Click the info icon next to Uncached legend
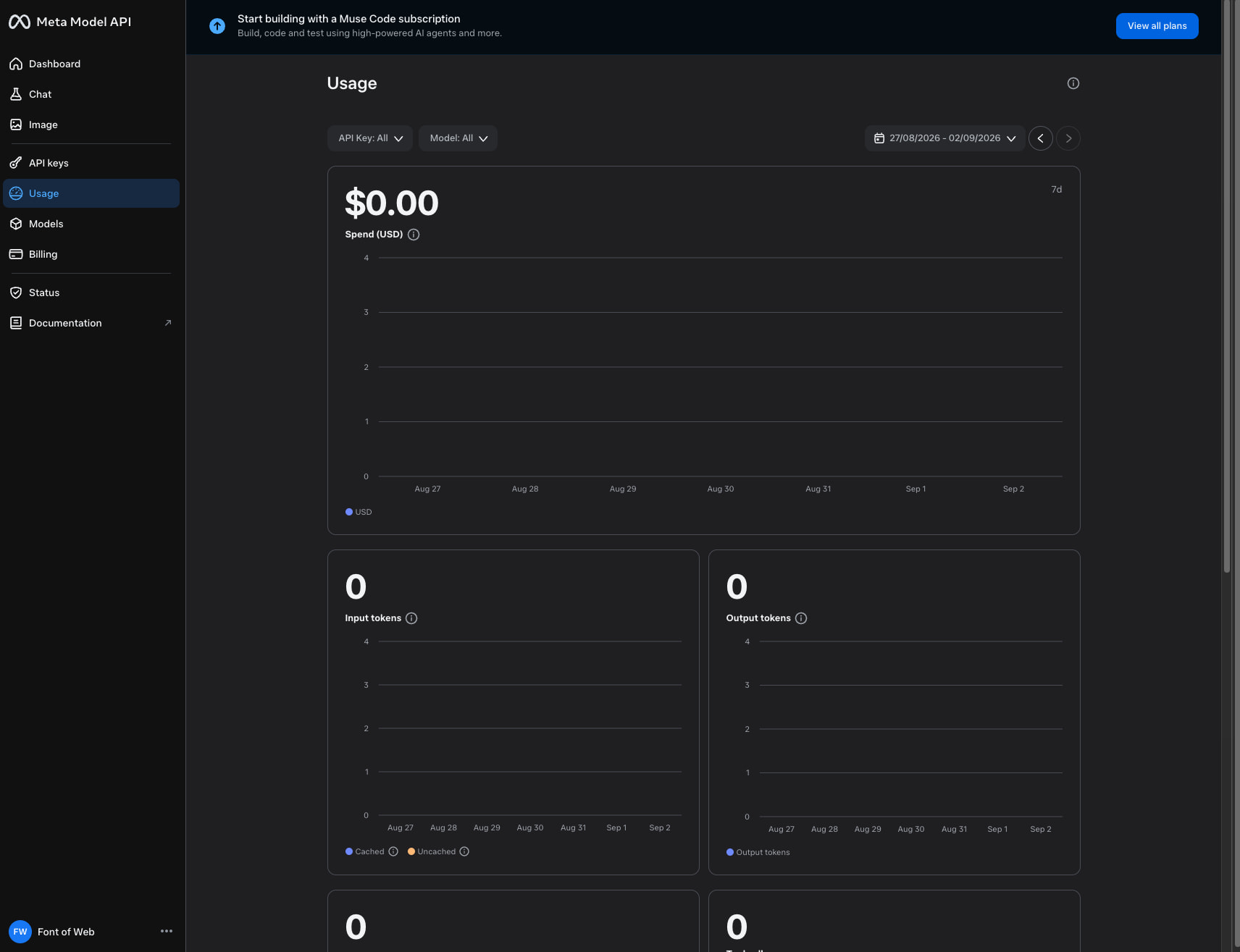The image size is (1240, 952). tap(464, 851)
